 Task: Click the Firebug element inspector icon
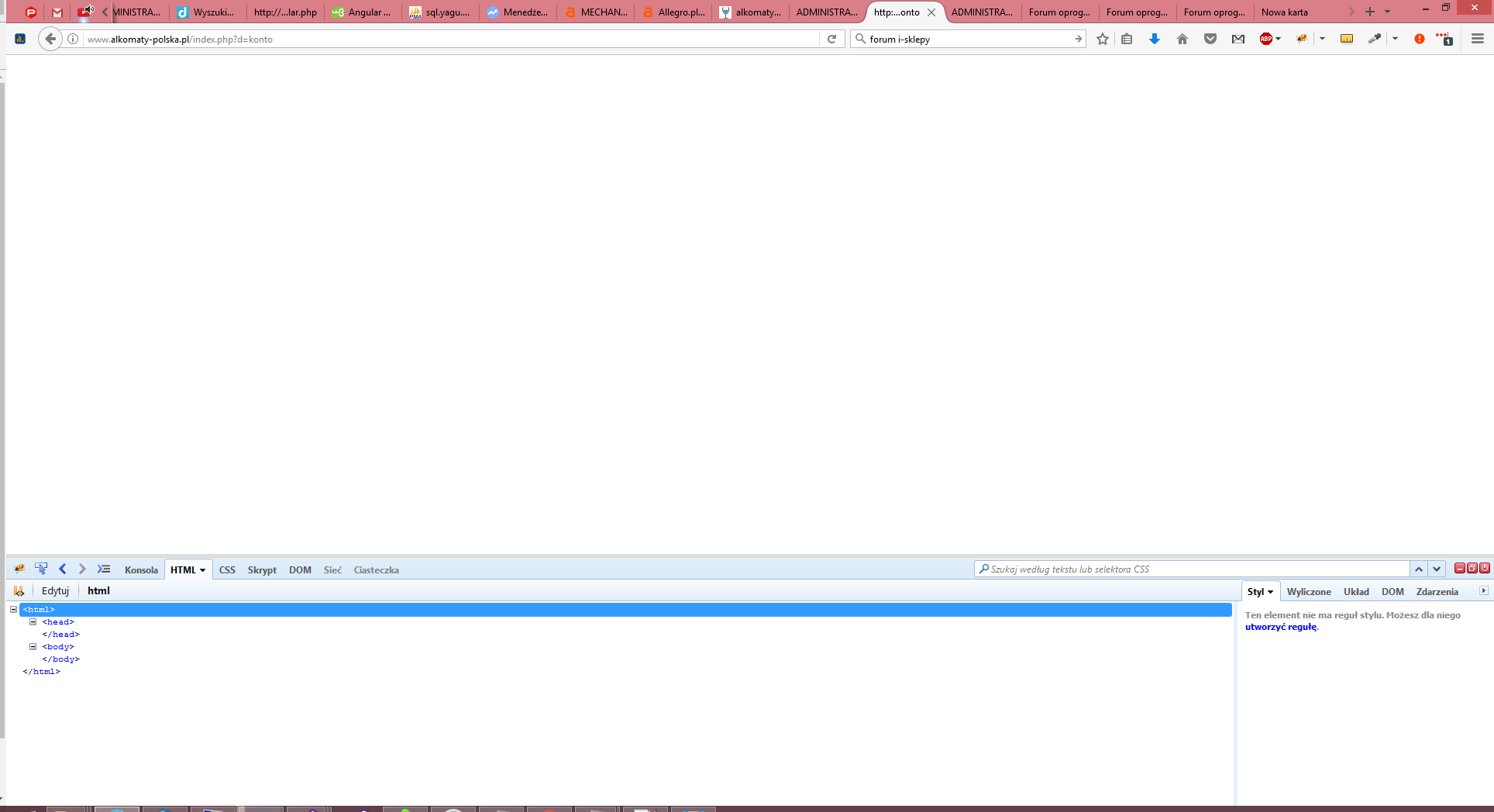point(41,569)
